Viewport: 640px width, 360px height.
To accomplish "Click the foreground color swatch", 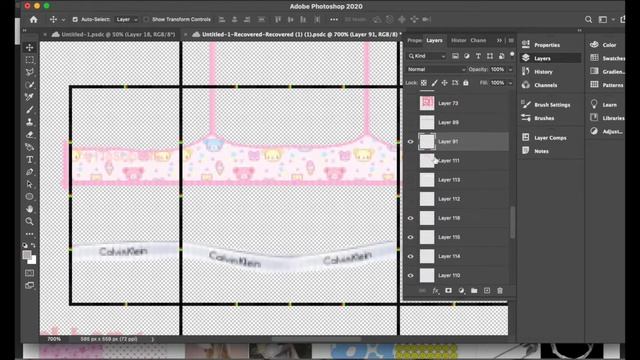I will pos(27,255).
